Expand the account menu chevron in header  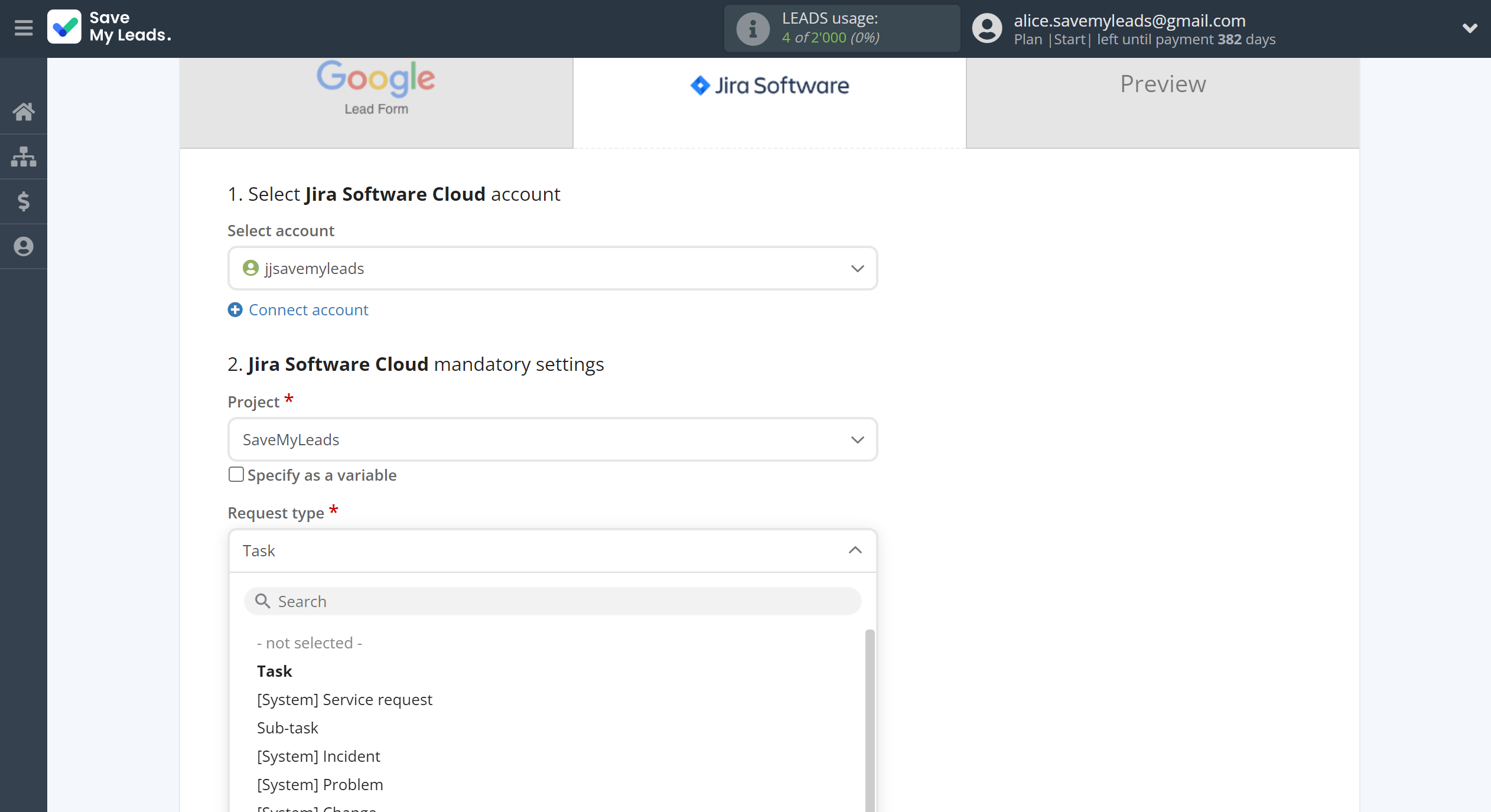point(1469,28)
